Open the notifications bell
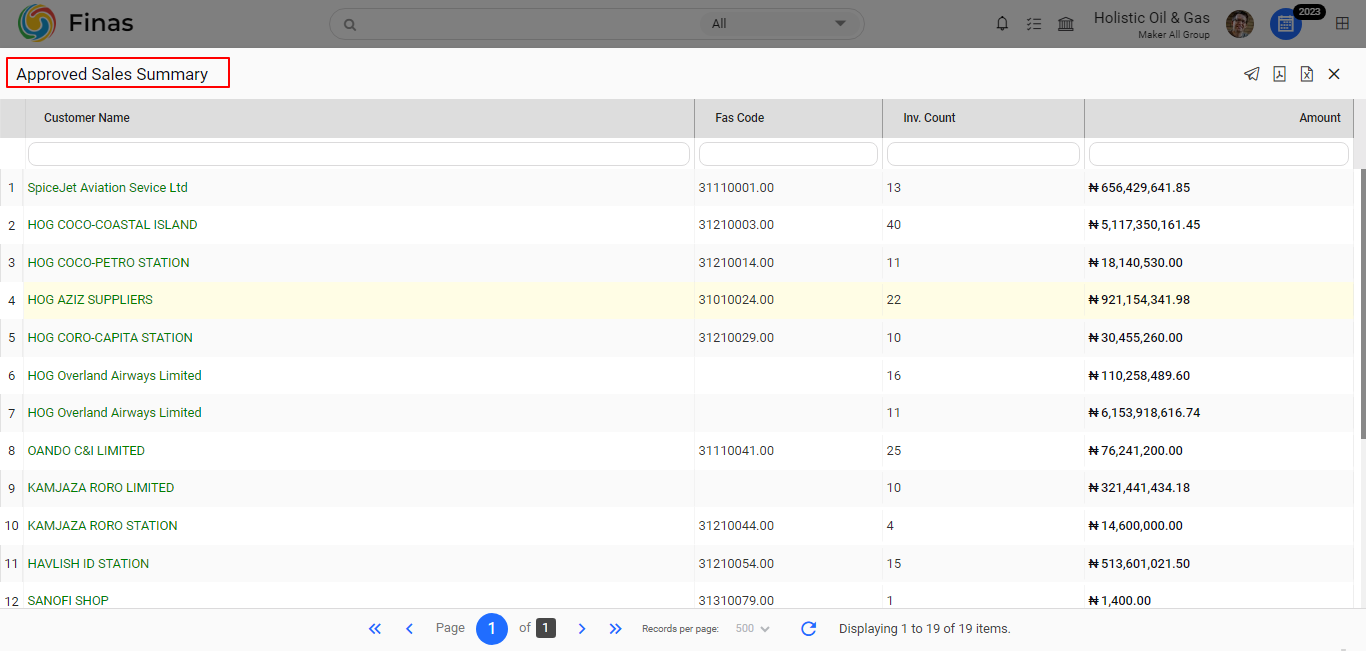 point(1002,24)
